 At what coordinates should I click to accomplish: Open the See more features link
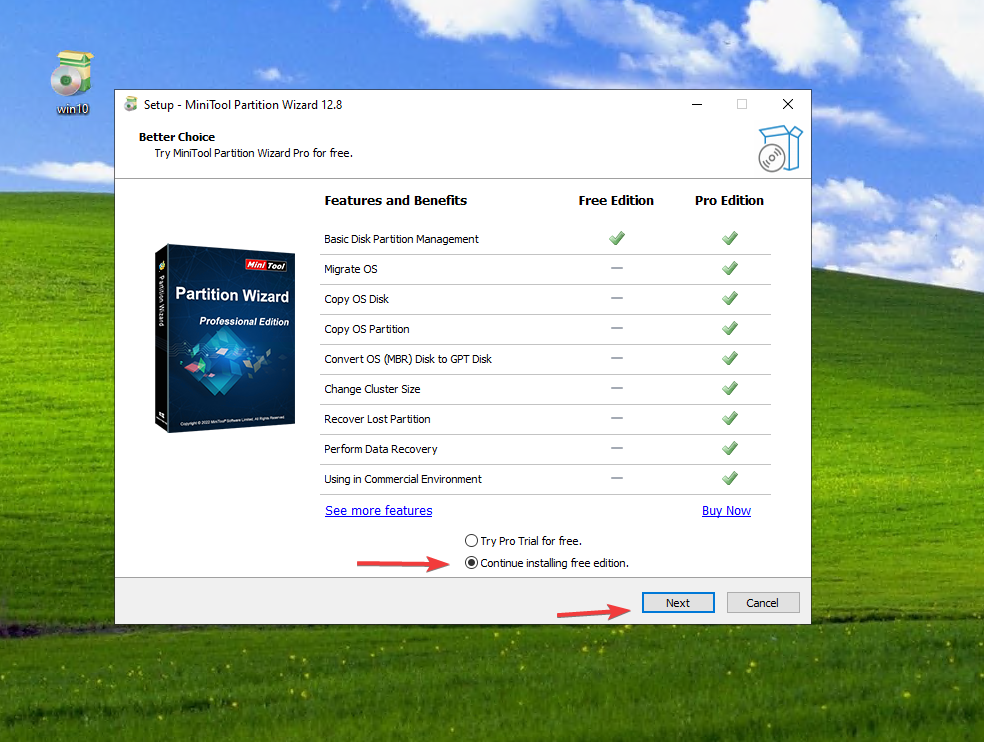click(x=378, y=510)
